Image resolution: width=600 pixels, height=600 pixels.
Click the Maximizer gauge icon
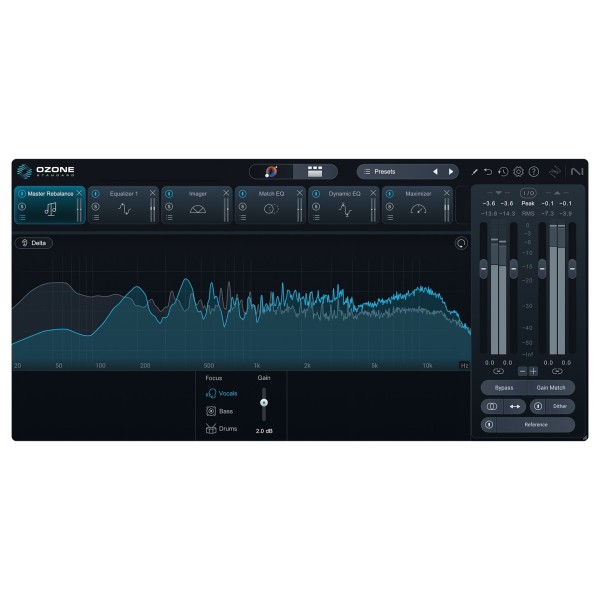(x=418, y=209)
